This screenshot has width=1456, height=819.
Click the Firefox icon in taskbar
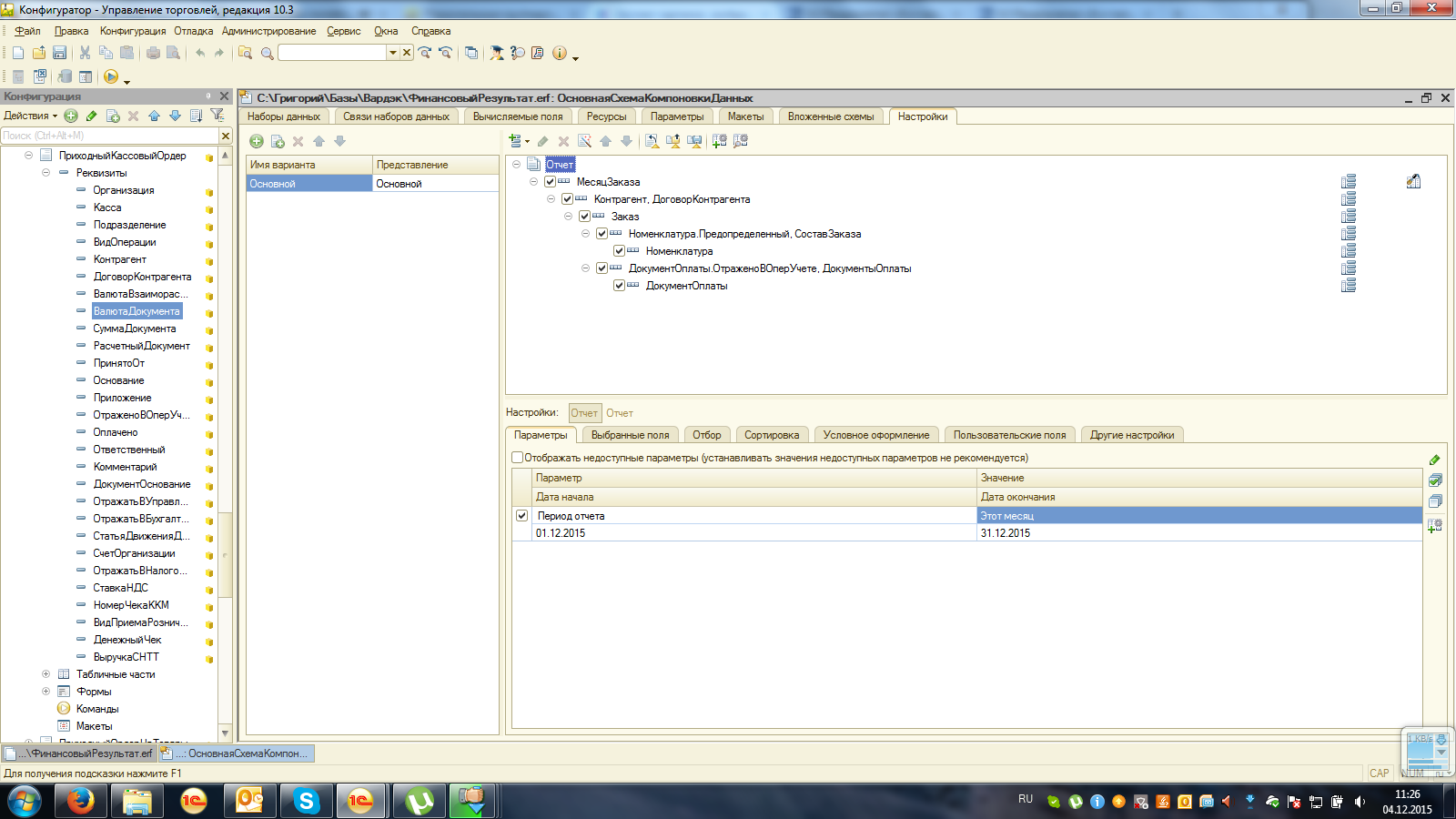[x=80, y=801]
